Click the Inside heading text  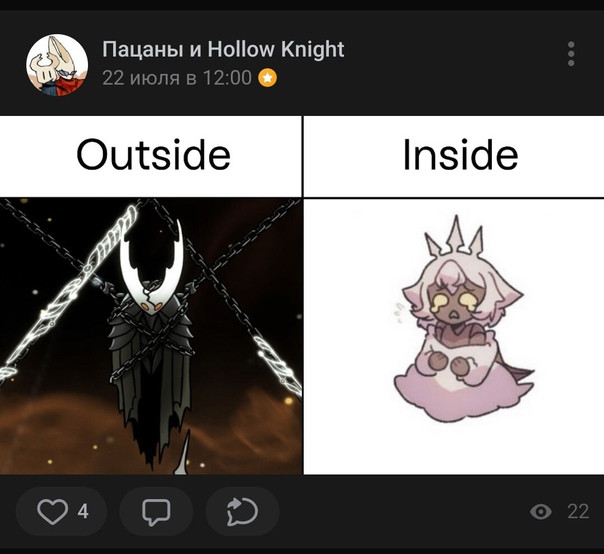tap(460, 155)
